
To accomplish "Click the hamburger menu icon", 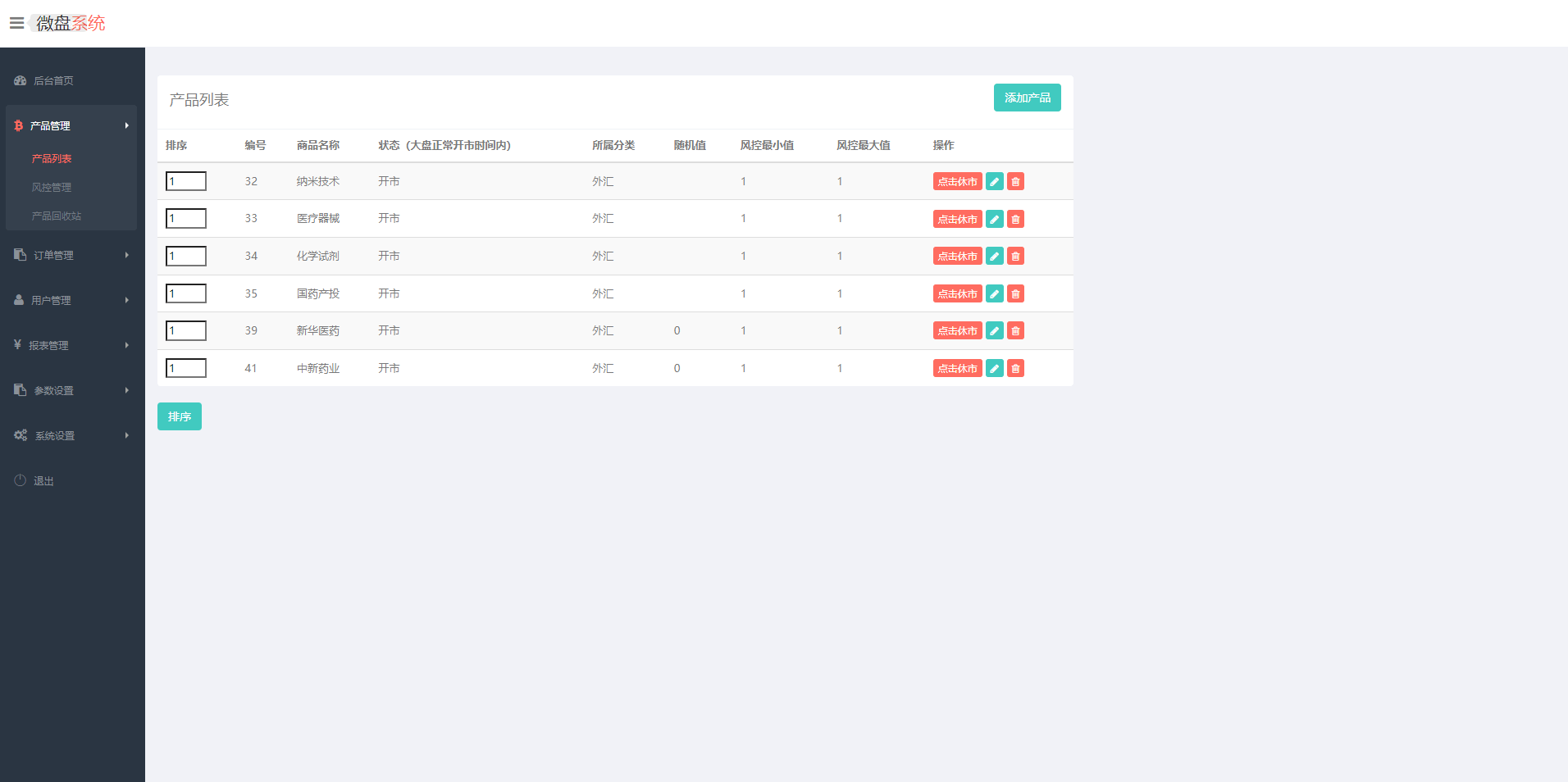I will 16,23.
